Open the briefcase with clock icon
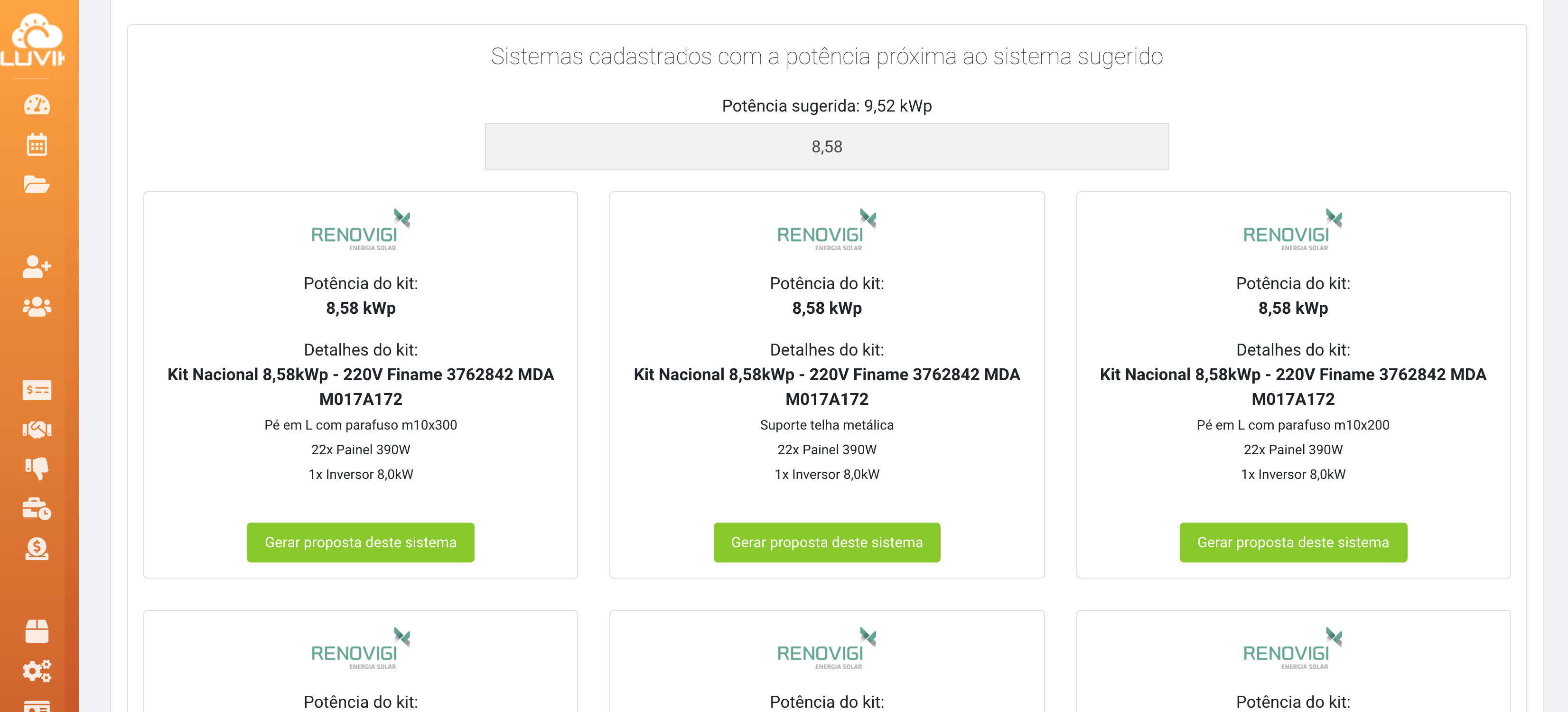 pos(37,508)
